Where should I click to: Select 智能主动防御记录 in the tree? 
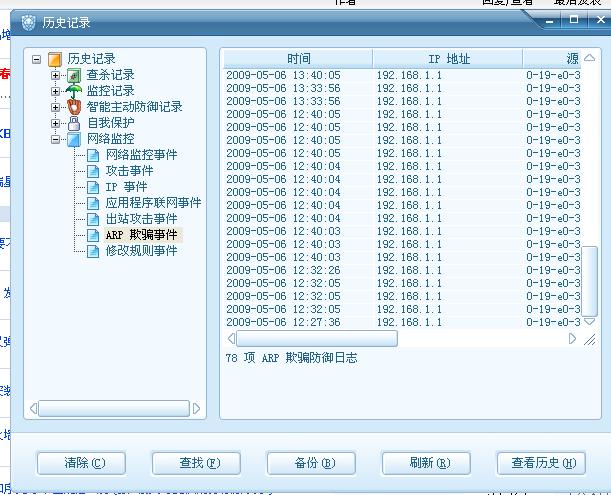coord(134,107)
